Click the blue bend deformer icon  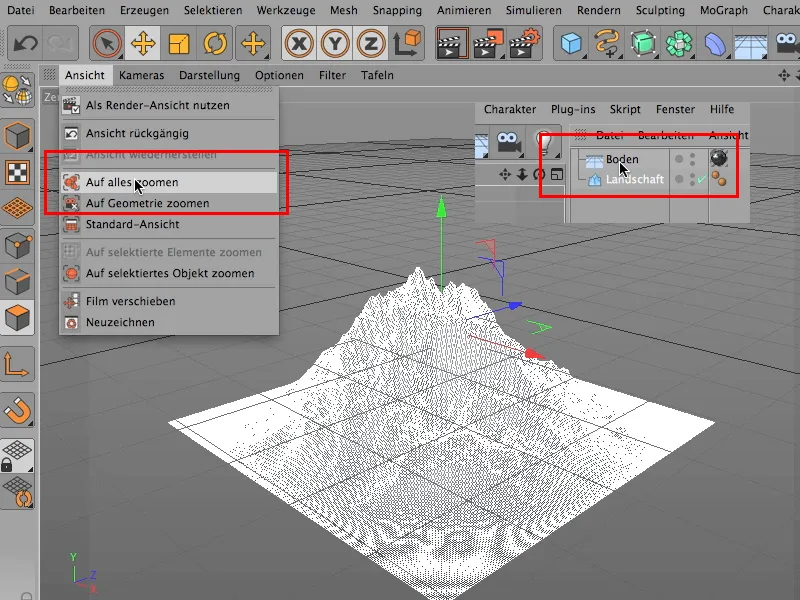point(715,43)
